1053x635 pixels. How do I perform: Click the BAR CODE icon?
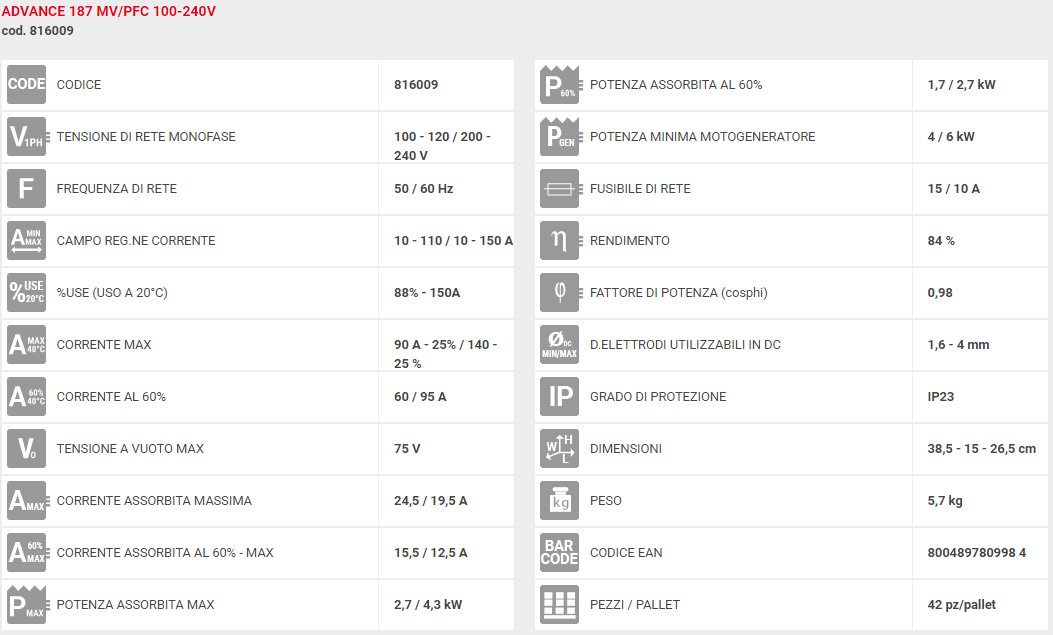coord(559,552)
